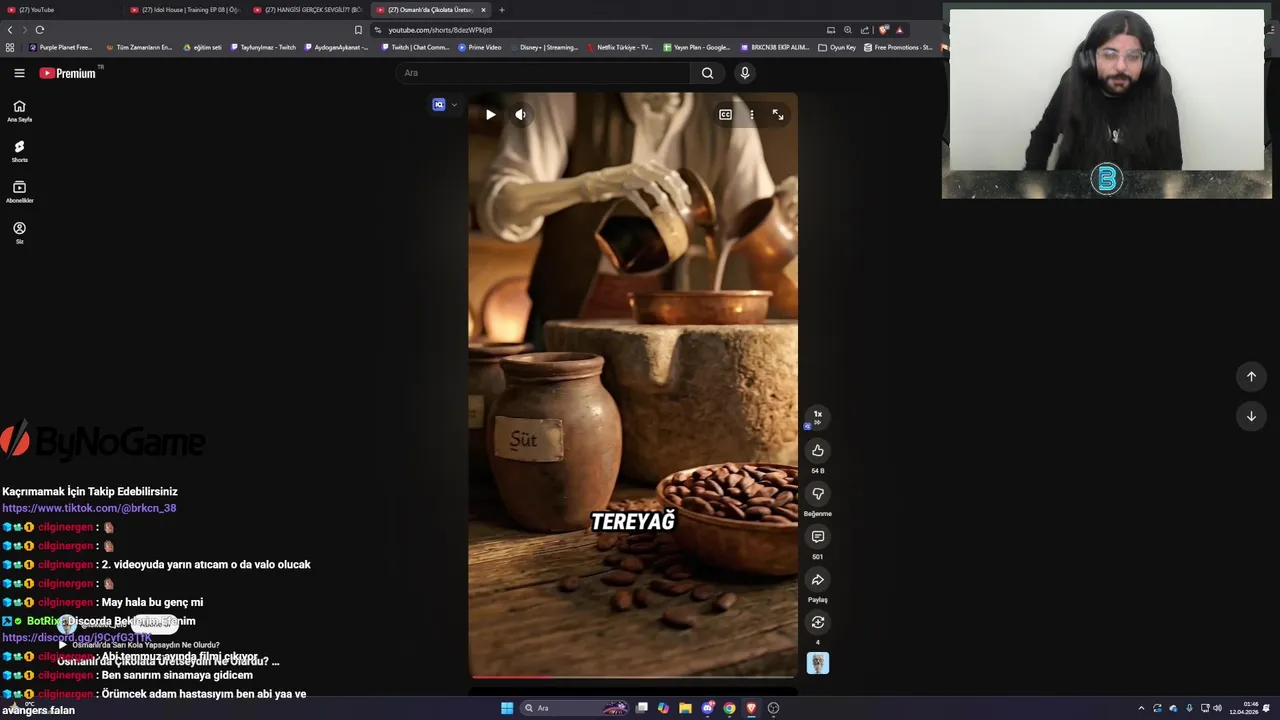Play the Shorts video
Screen dimensions: 1280x720
(x=490, y=115)
